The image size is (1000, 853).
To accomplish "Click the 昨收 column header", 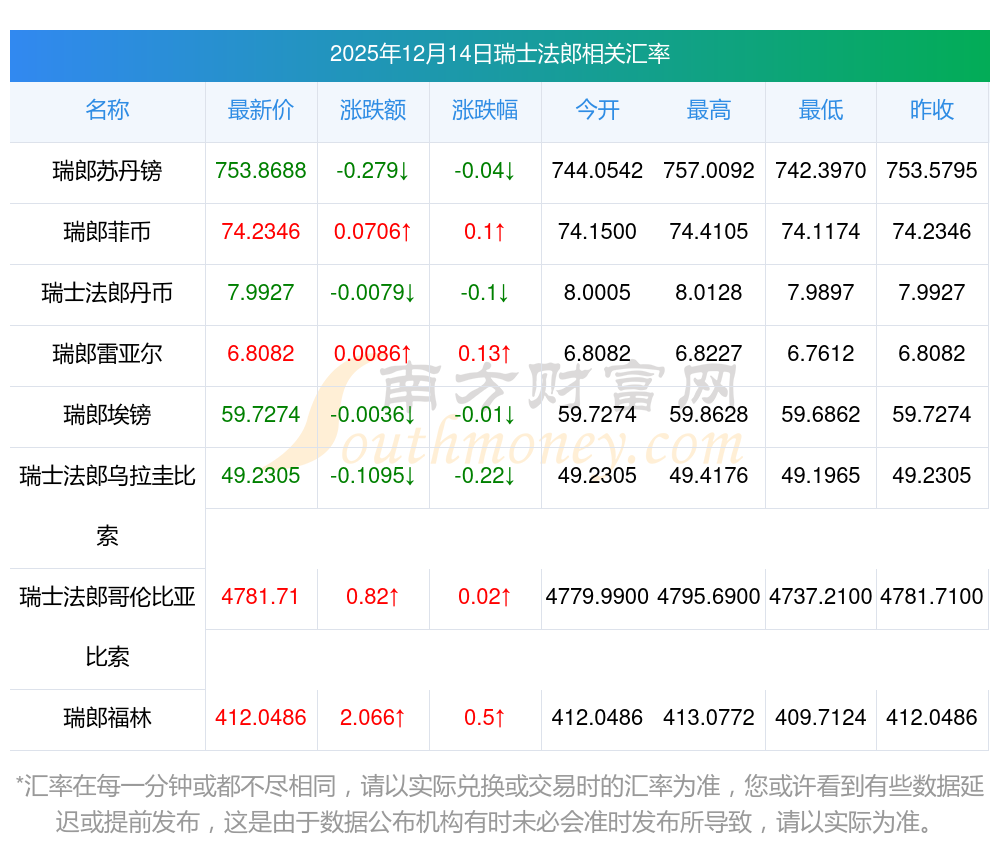I will [x=932, y=111].
